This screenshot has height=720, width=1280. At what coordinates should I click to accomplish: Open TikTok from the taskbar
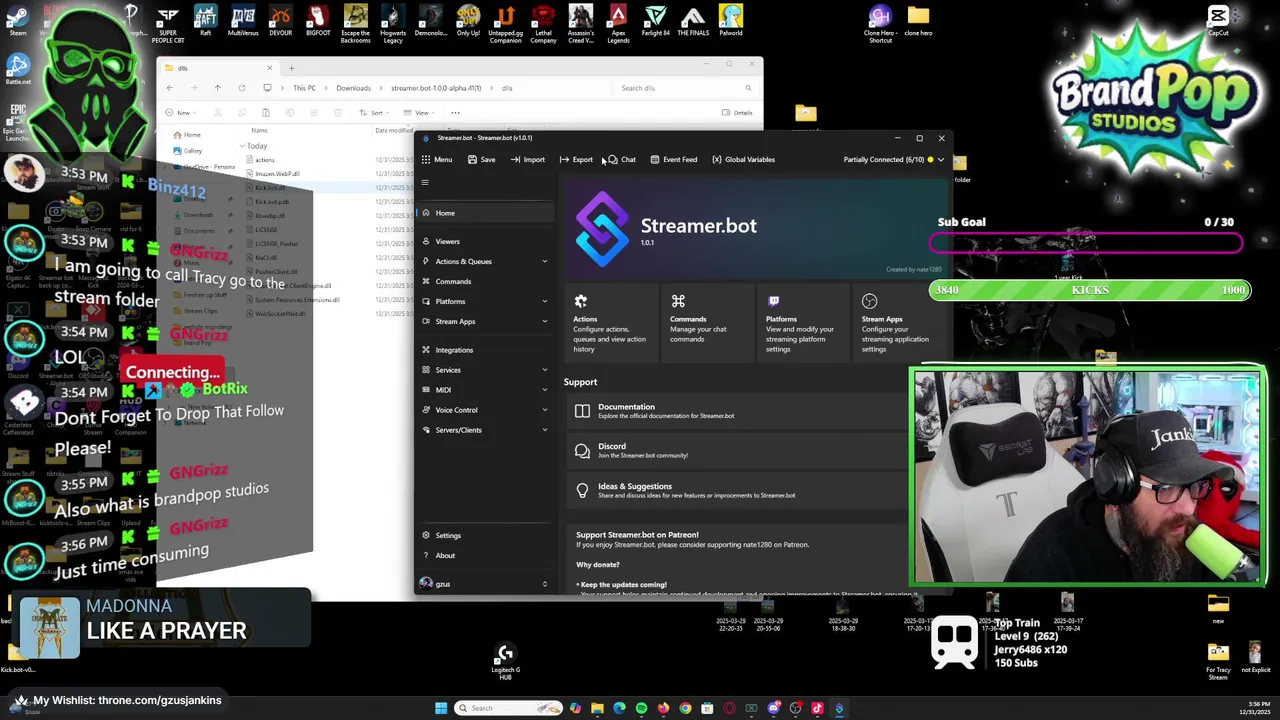pyautogui.click(x=817, y=708)
